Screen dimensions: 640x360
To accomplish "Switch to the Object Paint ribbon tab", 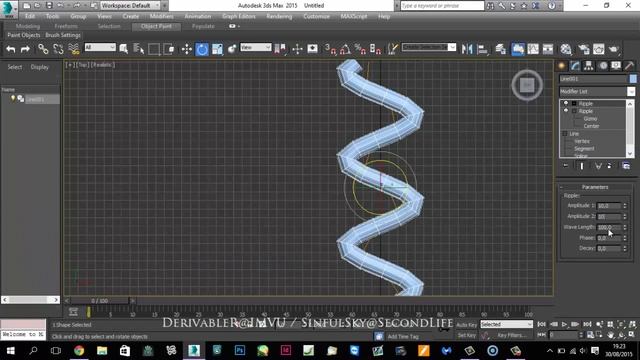I will (x=156, y=26).
